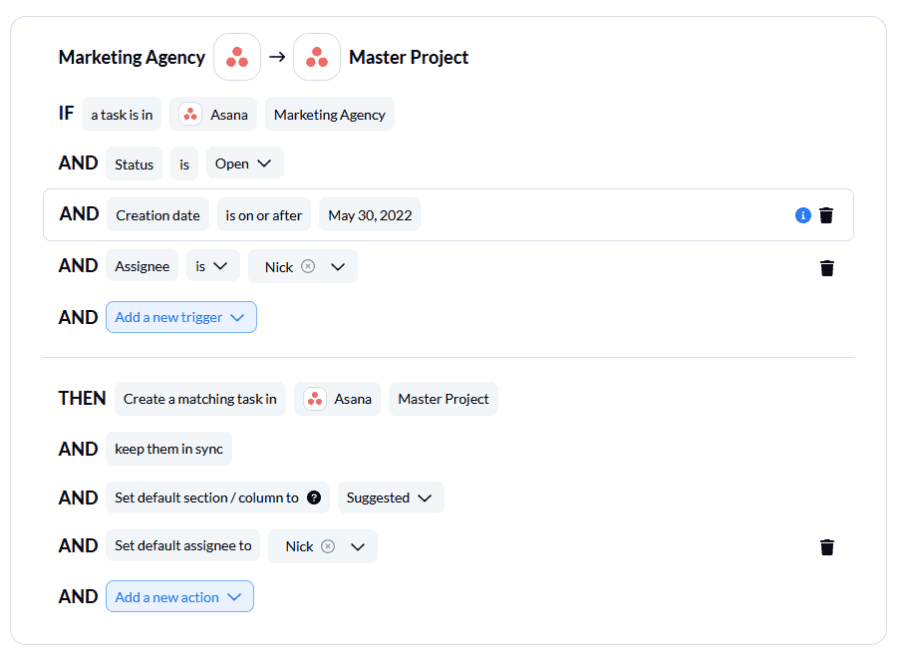
Task: Open the Add a new action menu
Action: point(179,596)
